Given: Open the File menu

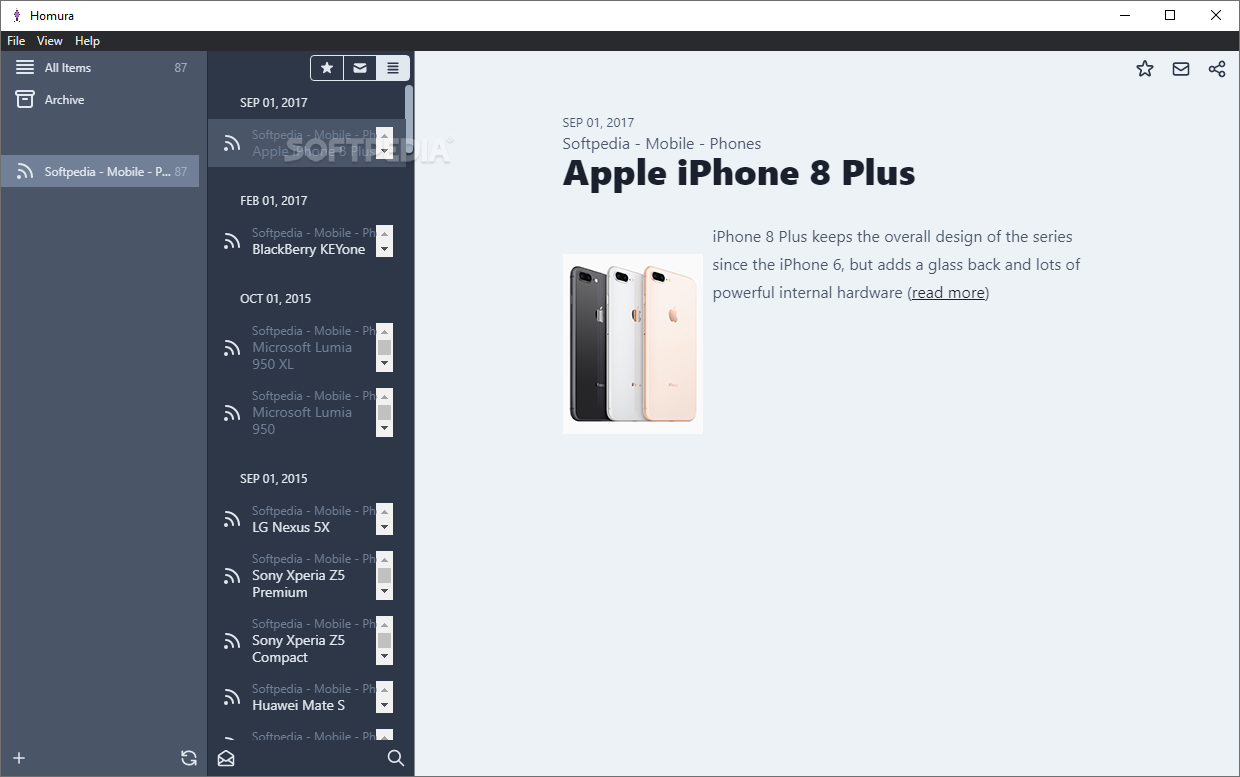Looking at the screenshot, I should click(16, 41).
